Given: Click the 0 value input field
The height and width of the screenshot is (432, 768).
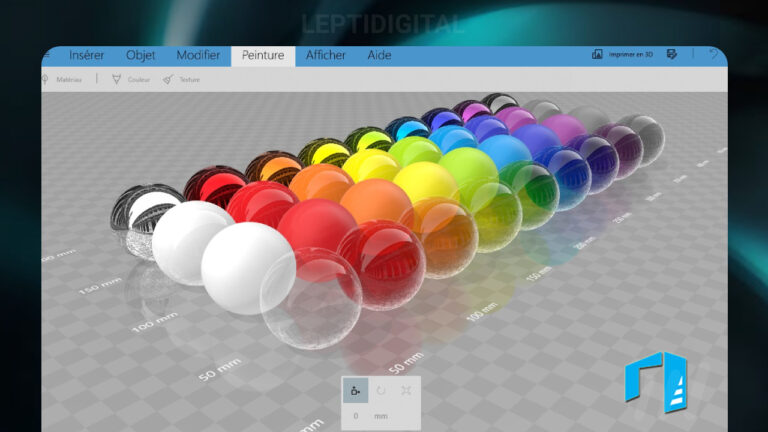Looking at the screenshot, I should point(356,416).
